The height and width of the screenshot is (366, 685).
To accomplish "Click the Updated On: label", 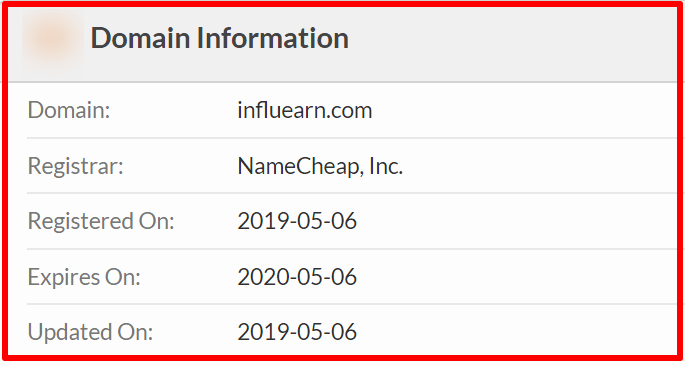I will click(90, 332).
